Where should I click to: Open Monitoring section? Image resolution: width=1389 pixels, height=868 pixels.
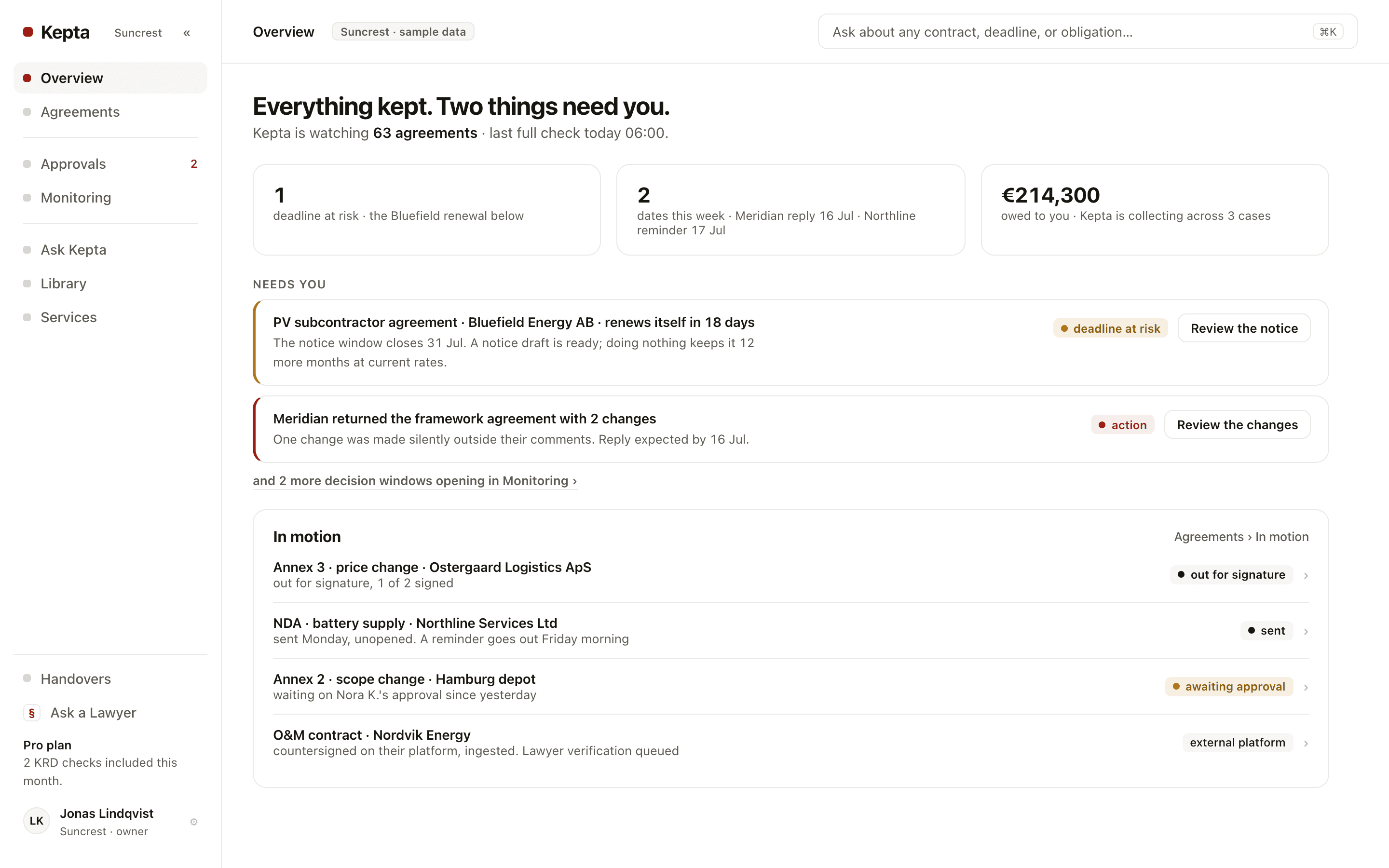tap(110, 198)
